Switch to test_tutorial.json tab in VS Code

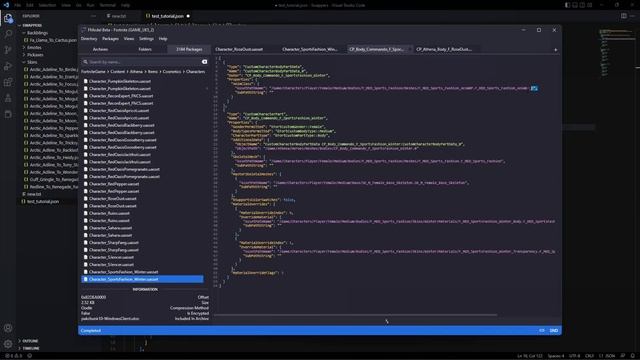click(167, 16)
